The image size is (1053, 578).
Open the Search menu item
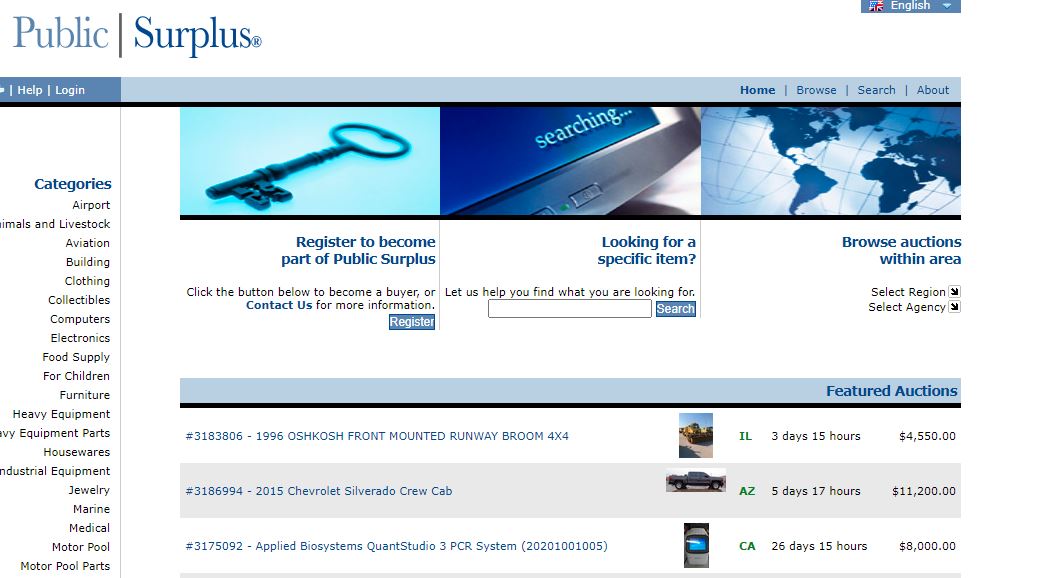tap(876, 90)
